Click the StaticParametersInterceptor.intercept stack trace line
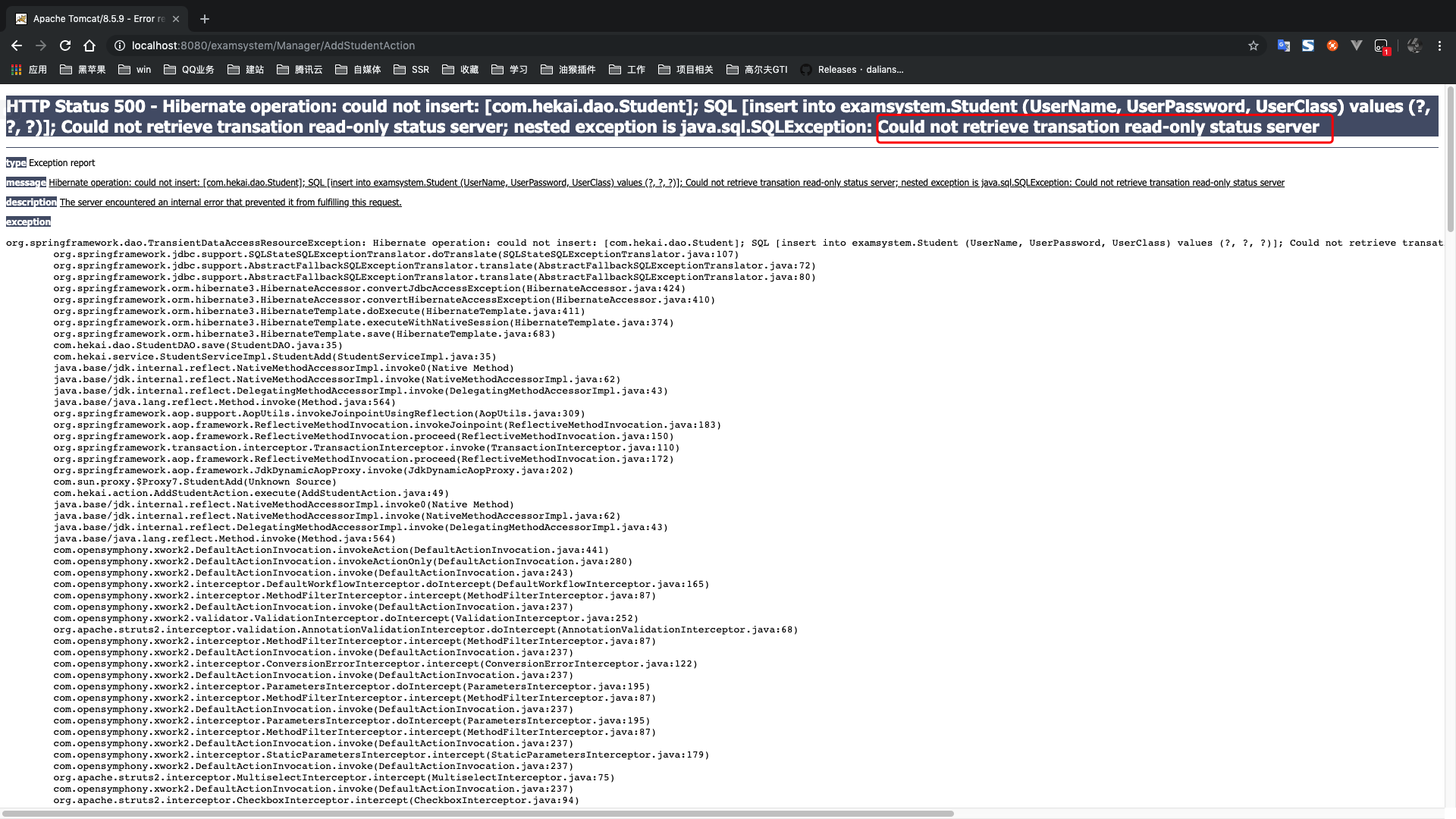 (x=381, y=755)
